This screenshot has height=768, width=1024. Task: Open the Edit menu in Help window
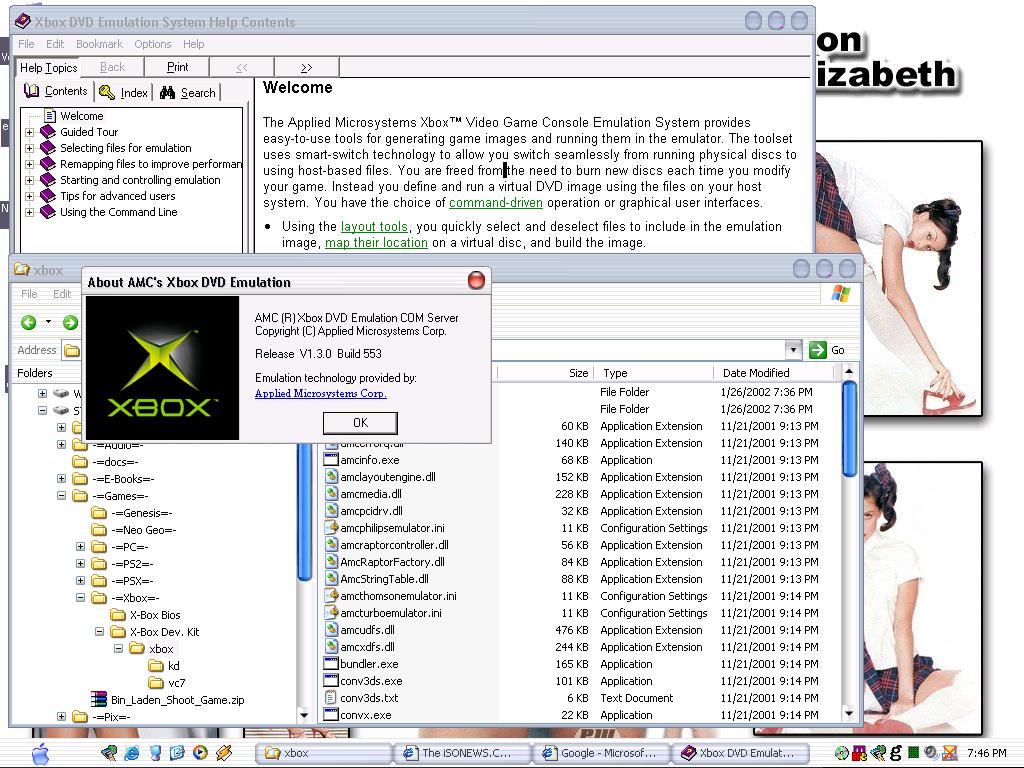[x=55, y=44]
